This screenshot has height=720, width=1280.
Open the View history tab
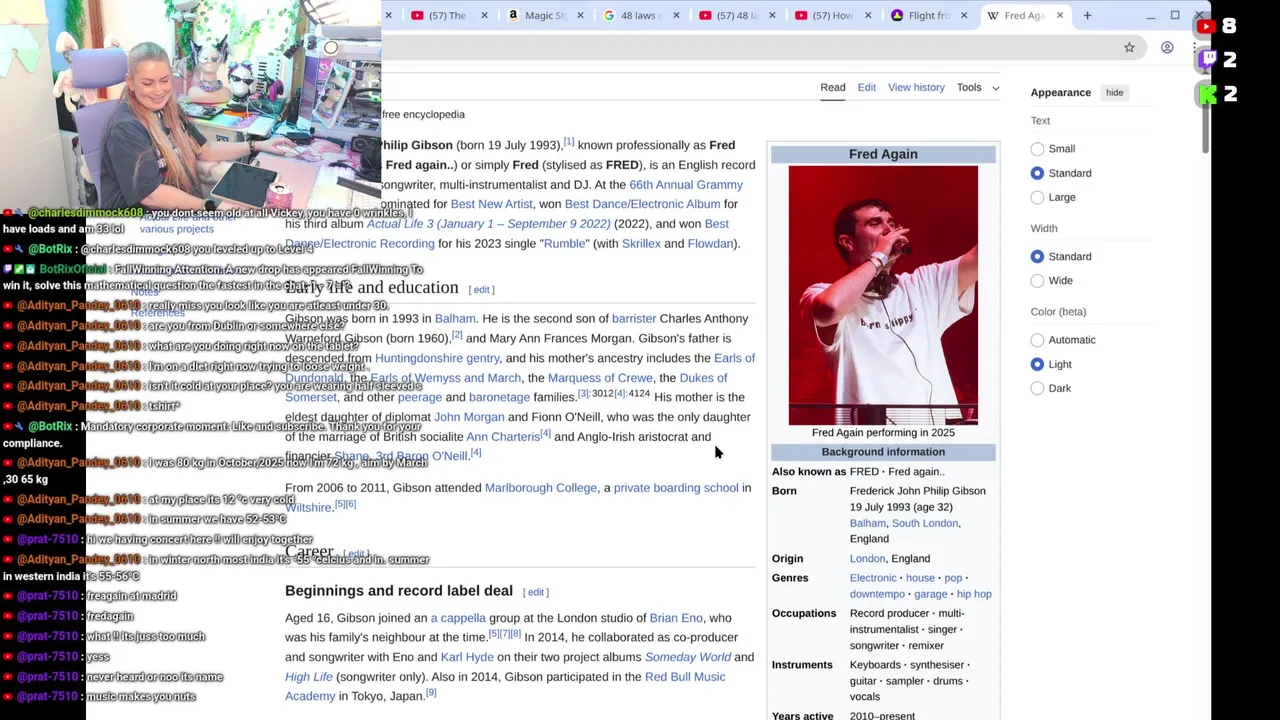pos(916,87)
